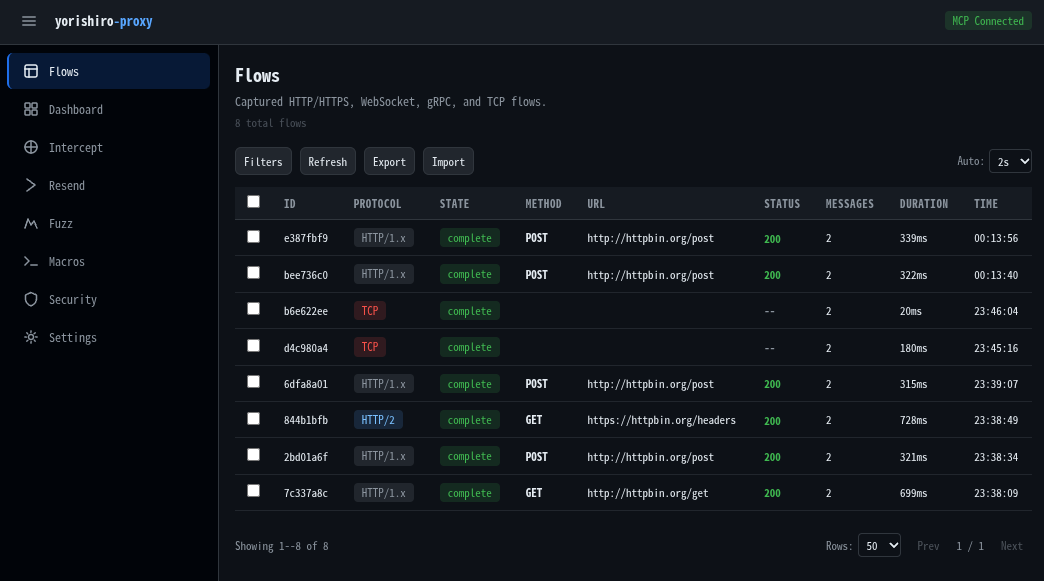Select all flows using header checkbox
Screen dimensions: 1044x581
click(x=253, y=201)
